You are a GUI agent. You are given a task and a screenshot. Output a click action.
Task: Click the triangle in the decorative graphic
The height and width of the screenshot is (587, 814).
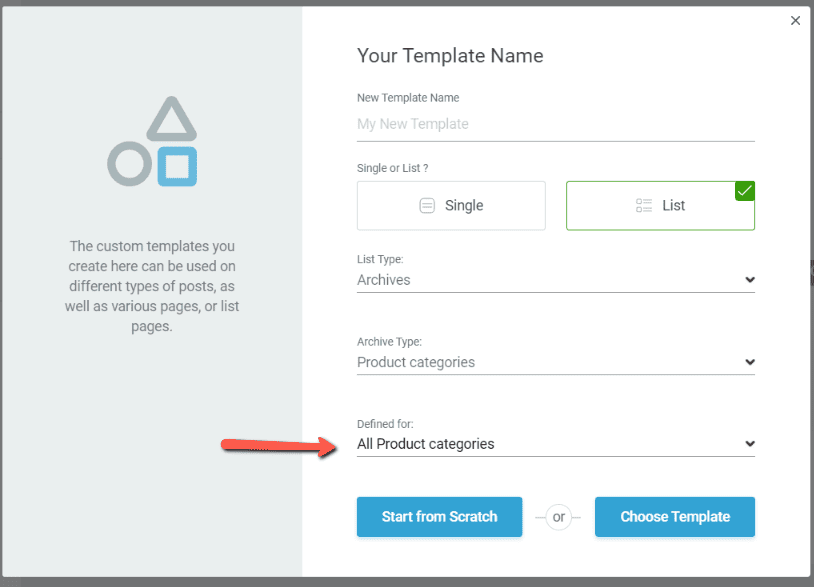[x=172, y=116]
